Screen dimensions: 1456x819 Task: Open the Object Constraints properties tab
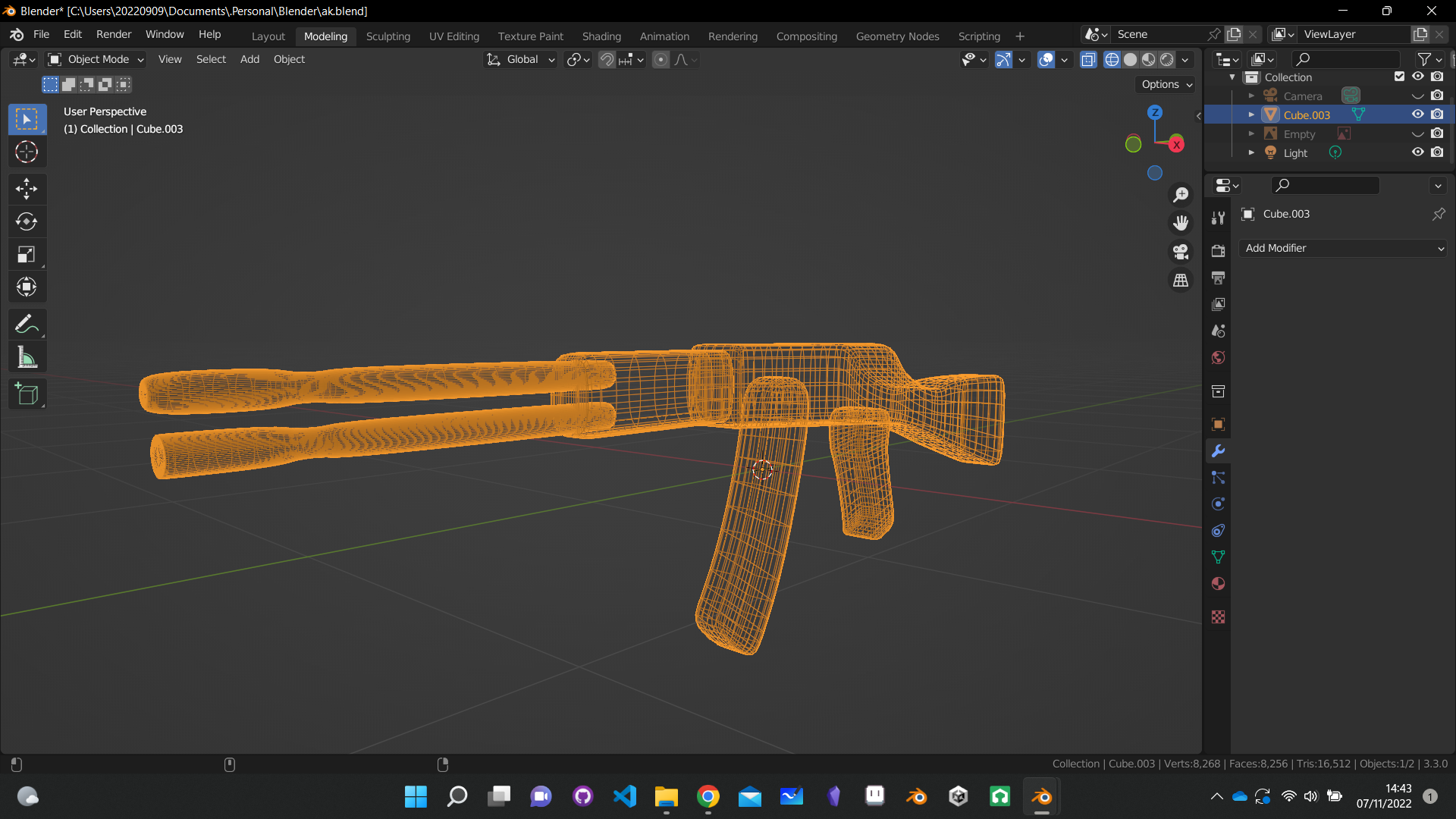pyautogui.click(x=1218, y=530)
